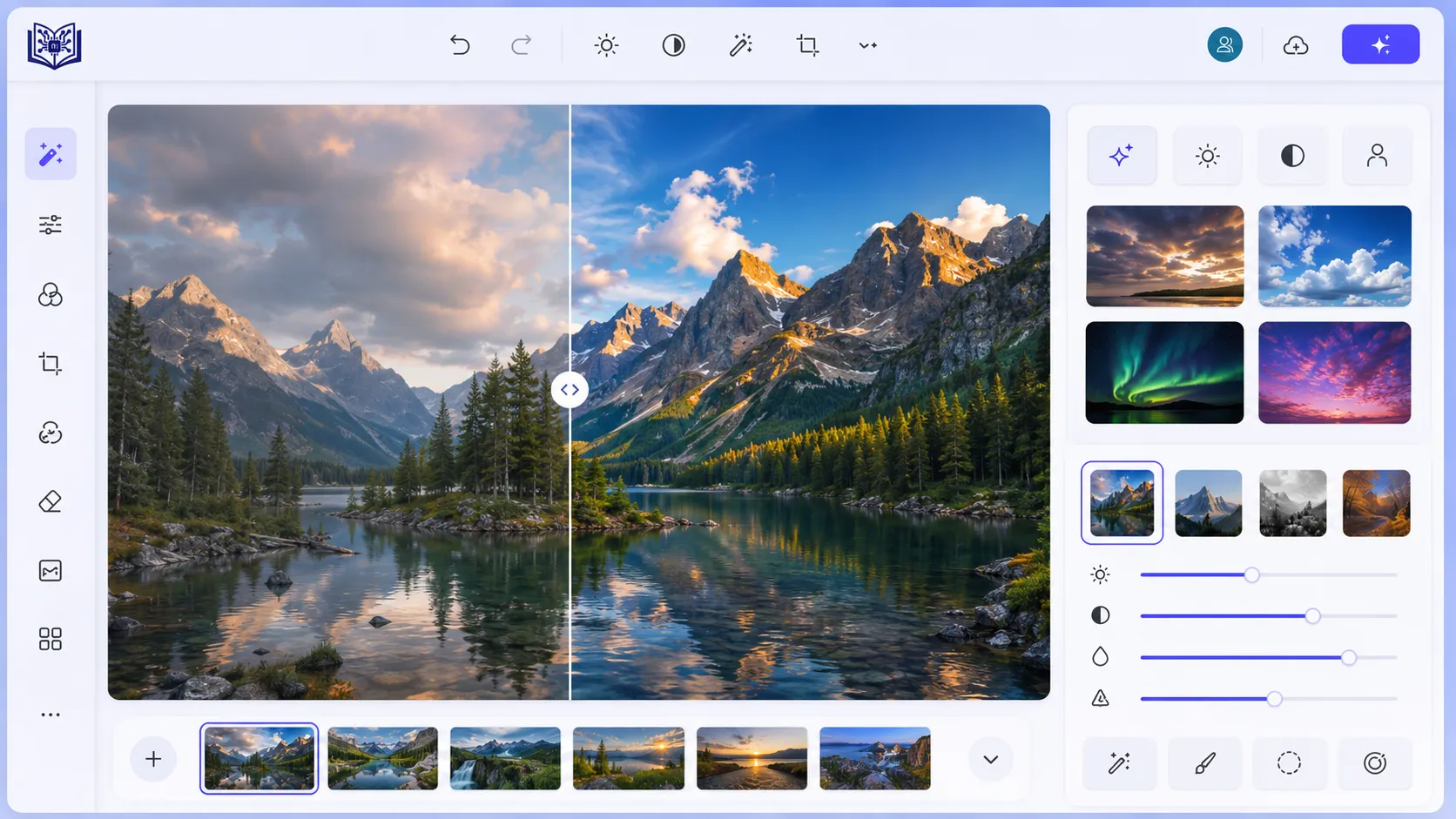The image size is (1456, 819).
Task: Open adjustment sliders in left sidebar
Action: coord(51,225)
